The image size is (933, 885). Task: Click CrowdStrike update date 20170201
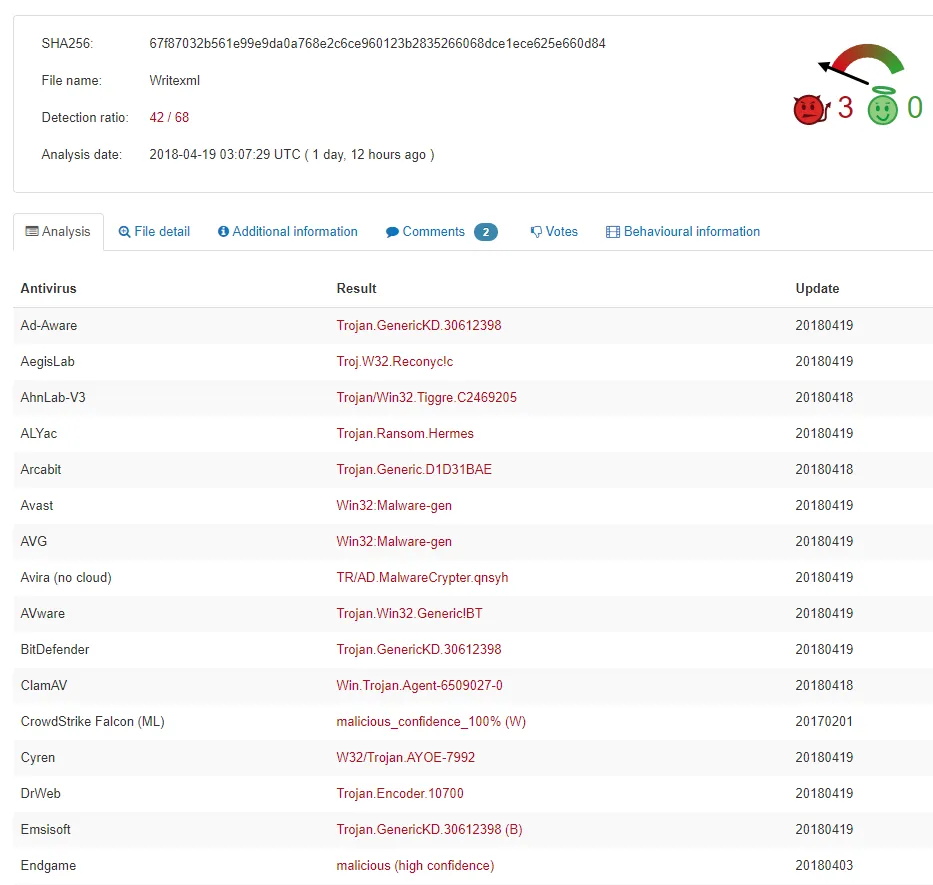[824, 721]
